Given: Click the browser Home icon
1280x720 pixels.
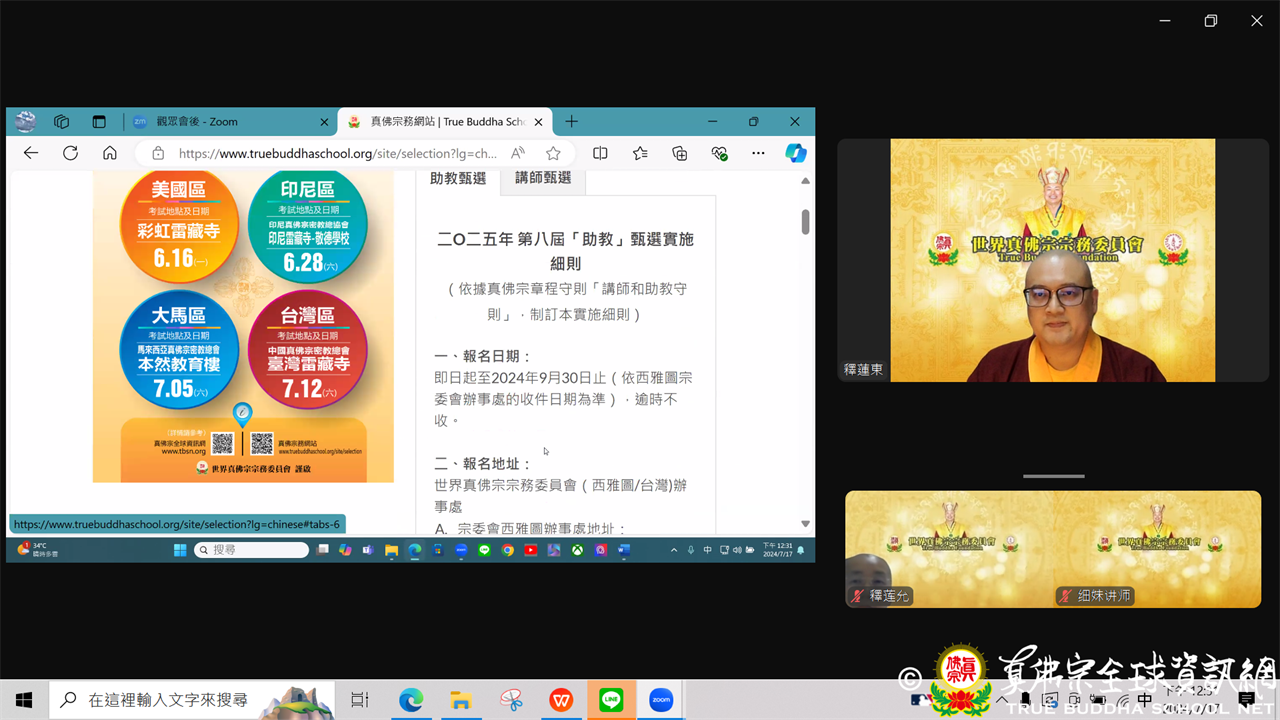Looking at the screenshot, I should [x=110, y=153].
